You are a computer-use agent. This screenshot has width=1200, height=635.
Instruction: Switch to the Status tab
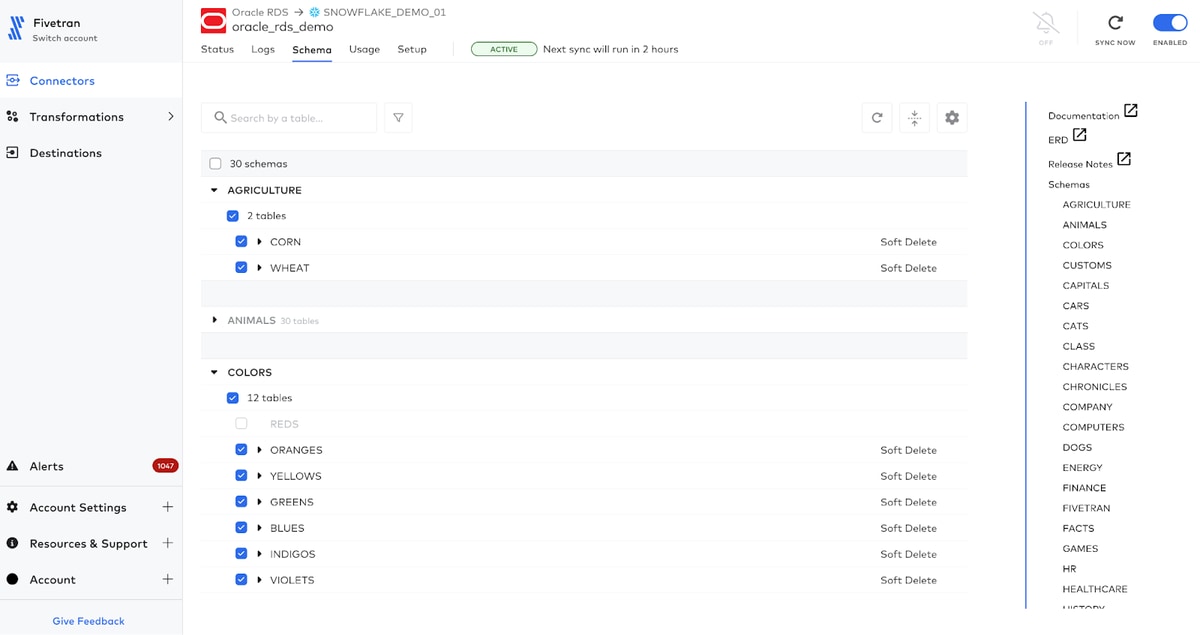pos(217,49)
